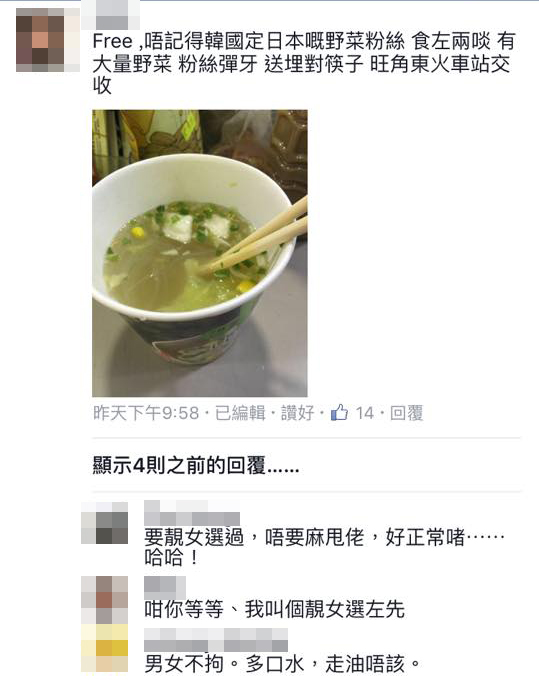This screenshot has height=680, width=539.
Task: Select the post text starting with Free
Action: coord(304,63)
